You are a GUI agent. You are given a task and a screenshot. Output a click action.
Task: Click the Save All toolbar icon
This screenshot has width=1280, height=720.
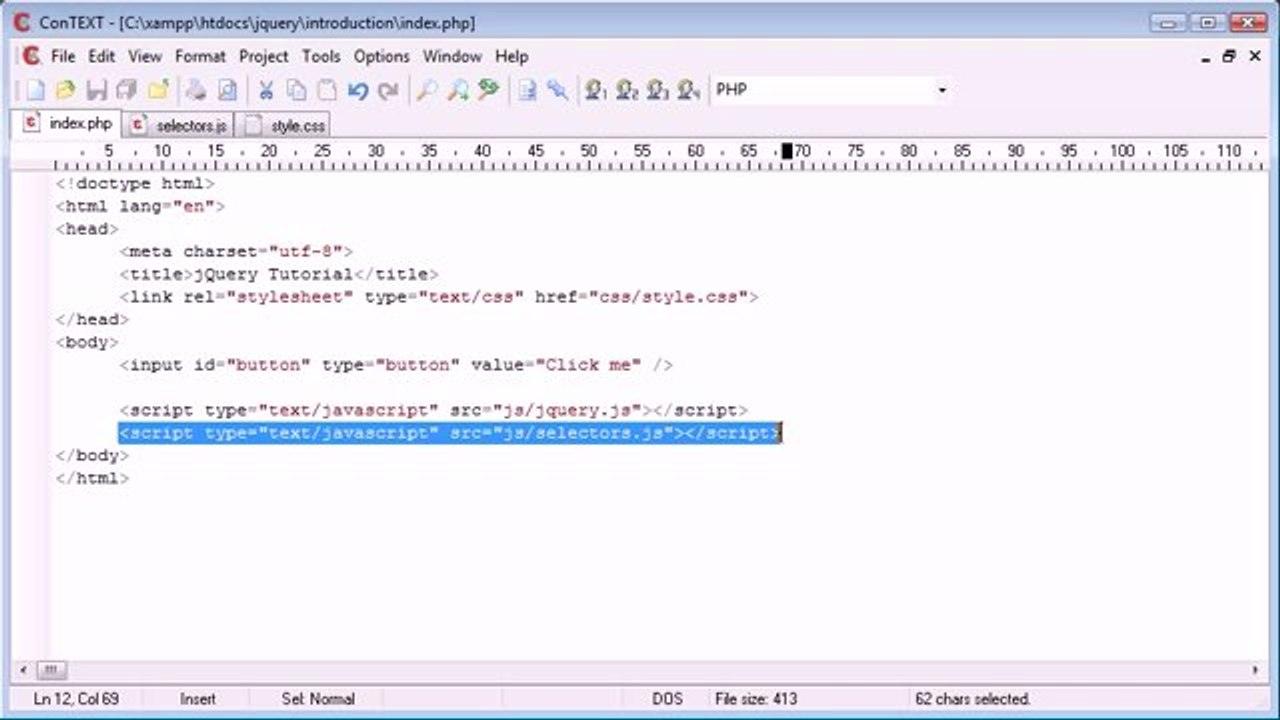(126, 90)
